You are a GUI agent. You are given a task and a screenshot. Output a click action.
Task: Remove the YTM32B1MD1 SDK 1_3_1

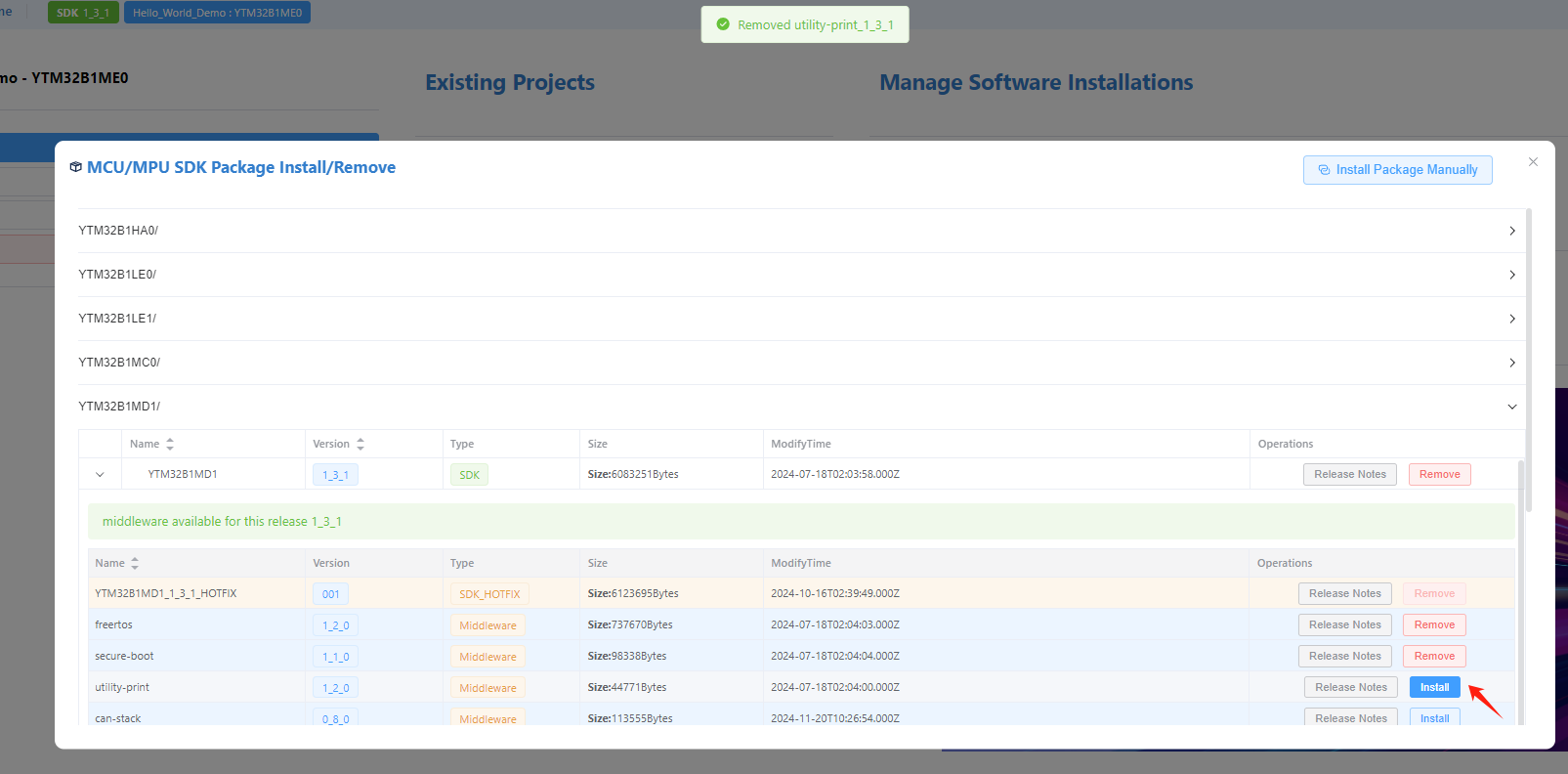pyautogui.click(x=1439, y=474)
